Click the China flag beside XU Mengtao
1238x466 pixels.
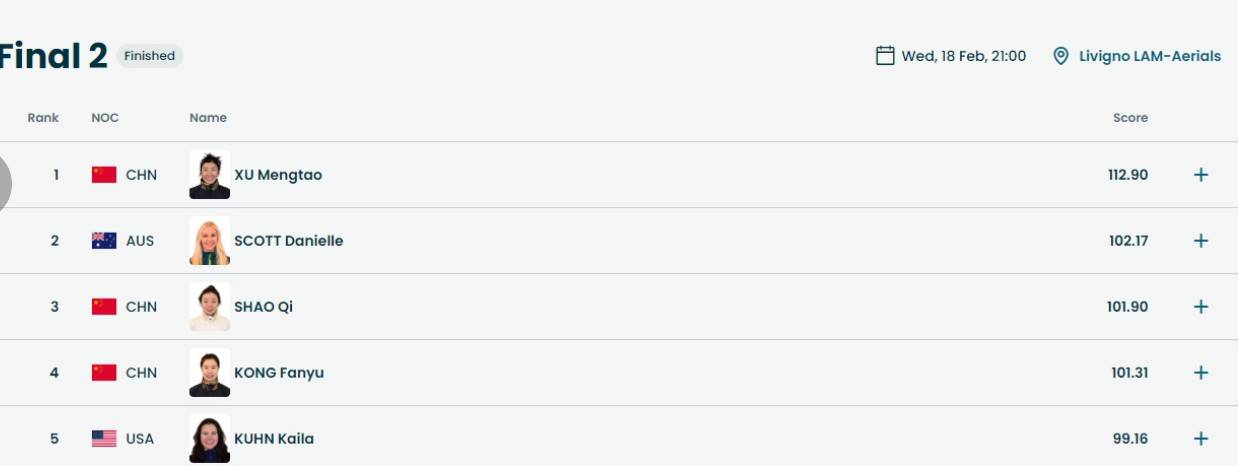pos(104,175)
